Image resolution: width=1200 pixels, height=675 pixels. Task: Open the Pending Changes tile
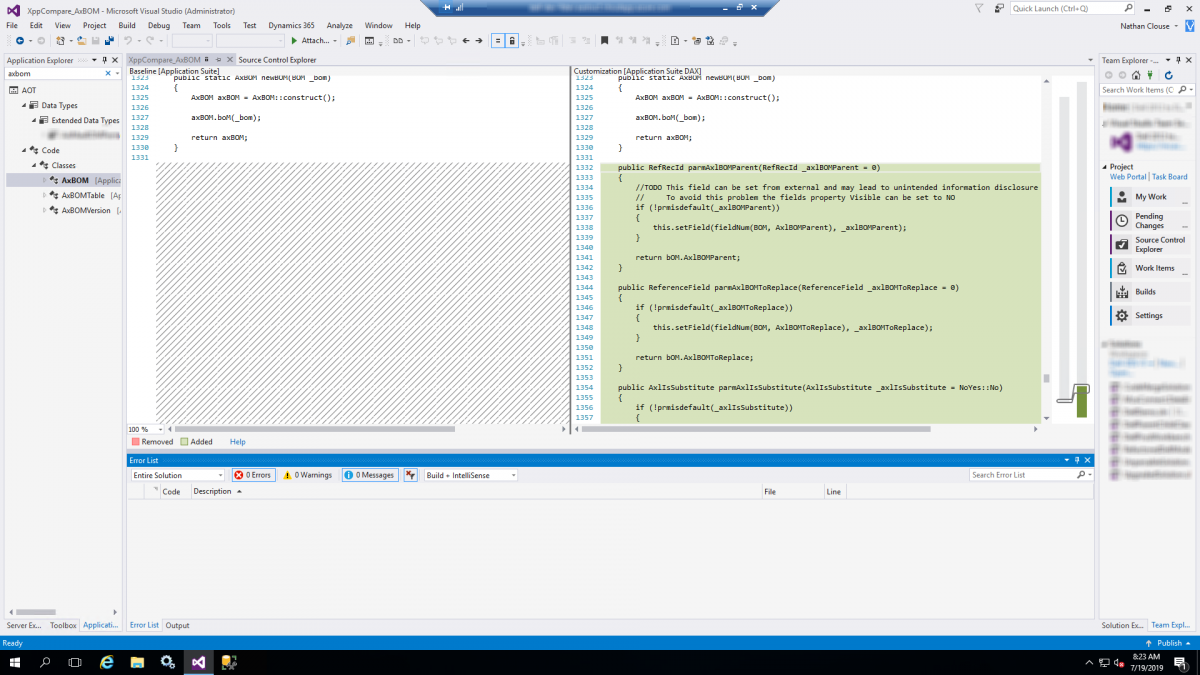1149,220
